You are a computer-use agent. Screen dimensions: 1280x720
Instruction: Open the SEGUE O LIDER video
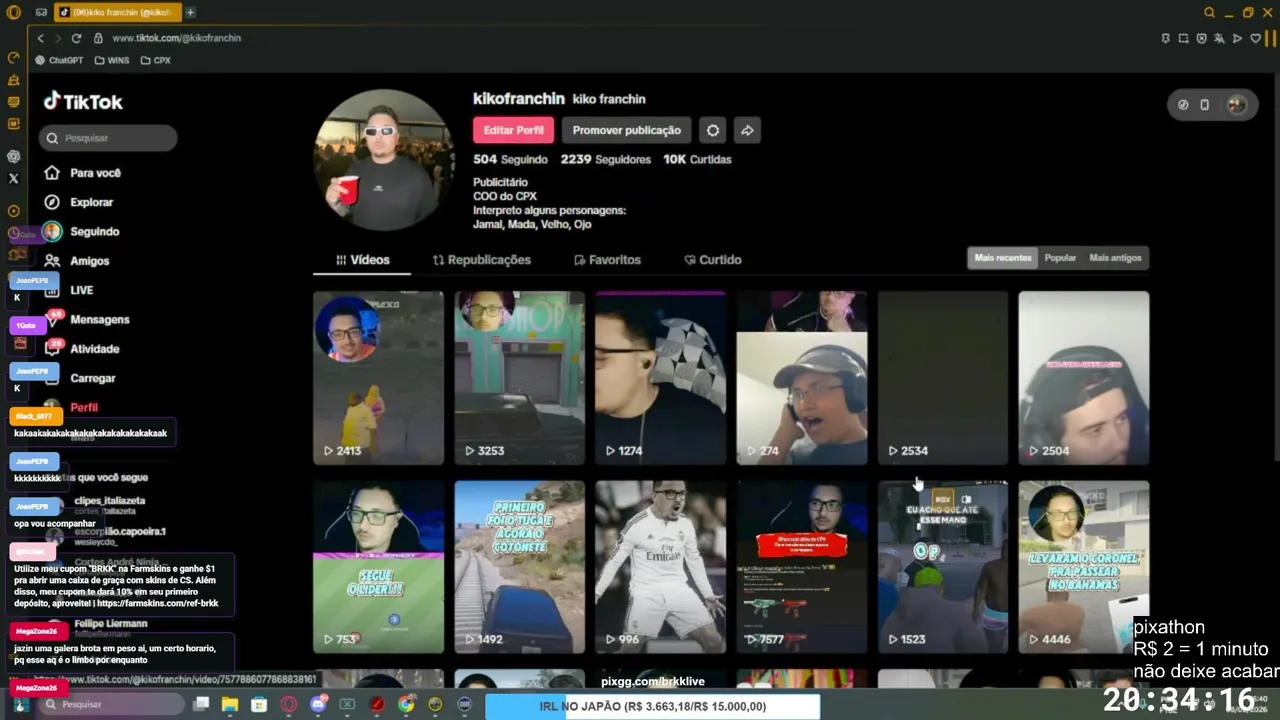[378, 567]
